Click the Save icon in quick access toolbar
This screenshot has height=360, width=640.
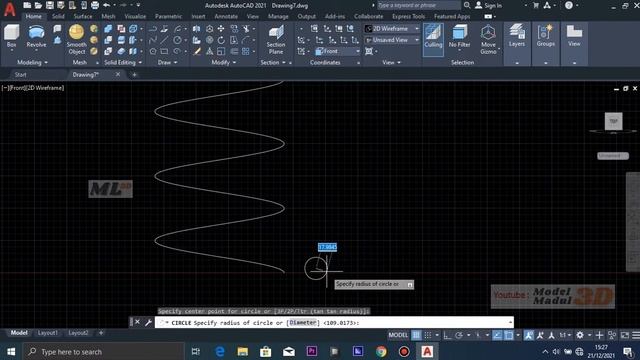coord(50,5)
